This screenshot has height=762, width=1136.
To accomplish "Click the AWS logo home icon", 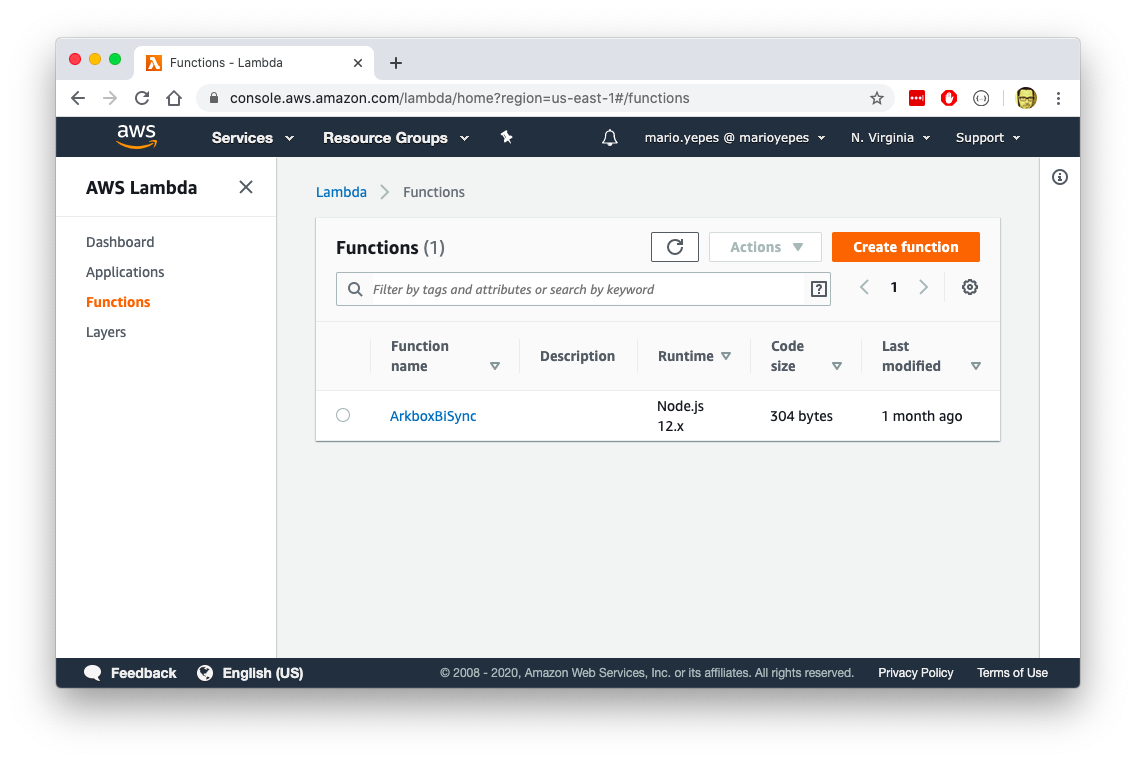I will point(136,136).
